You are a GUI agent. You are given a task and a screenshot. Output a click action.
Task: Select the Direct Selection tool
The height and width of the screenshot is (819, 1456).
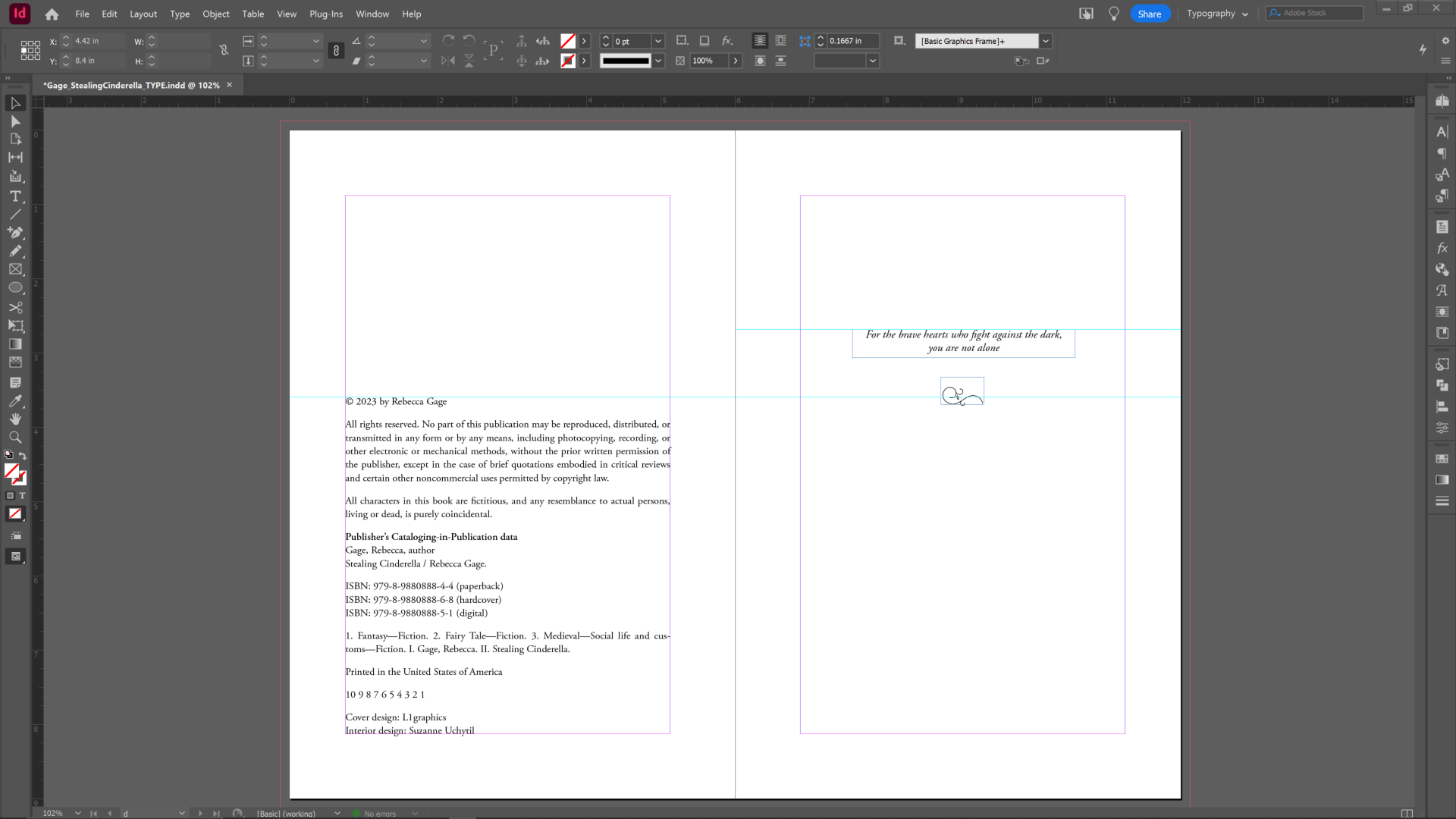15,121
